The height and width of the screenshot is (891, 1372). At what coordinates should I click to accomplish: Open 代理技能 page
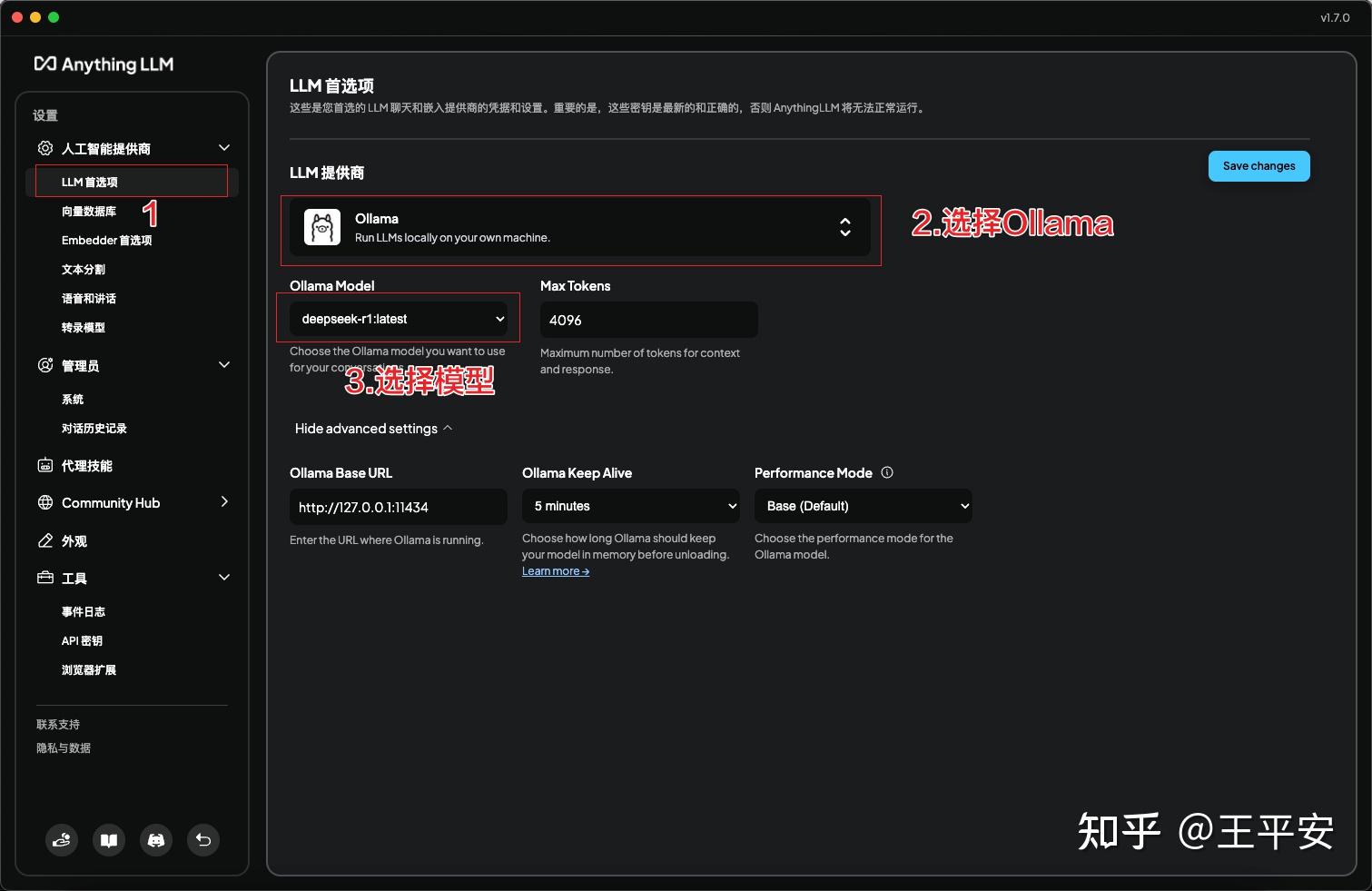point(87,465)
